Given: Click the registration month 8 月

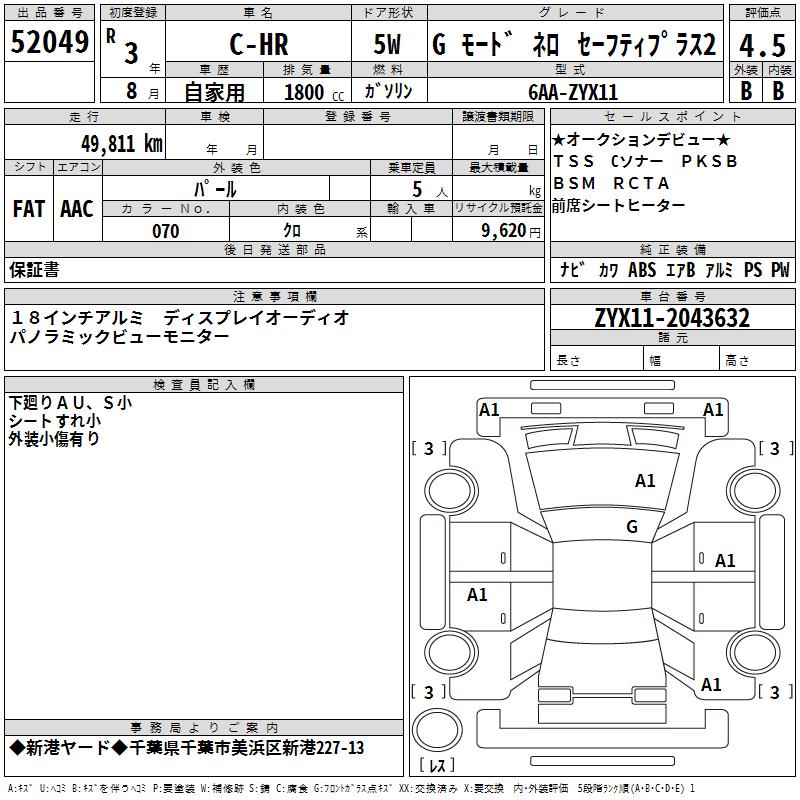Looking at the screenshot, I should click(x=142, y=91).
